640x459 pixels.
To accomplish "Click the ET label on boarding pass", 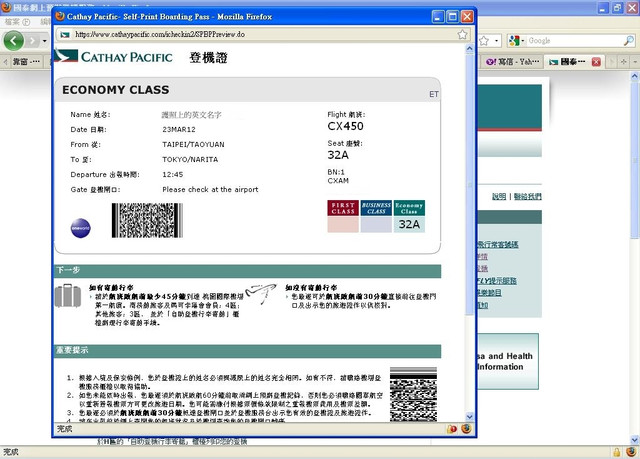I will (433, 94).
